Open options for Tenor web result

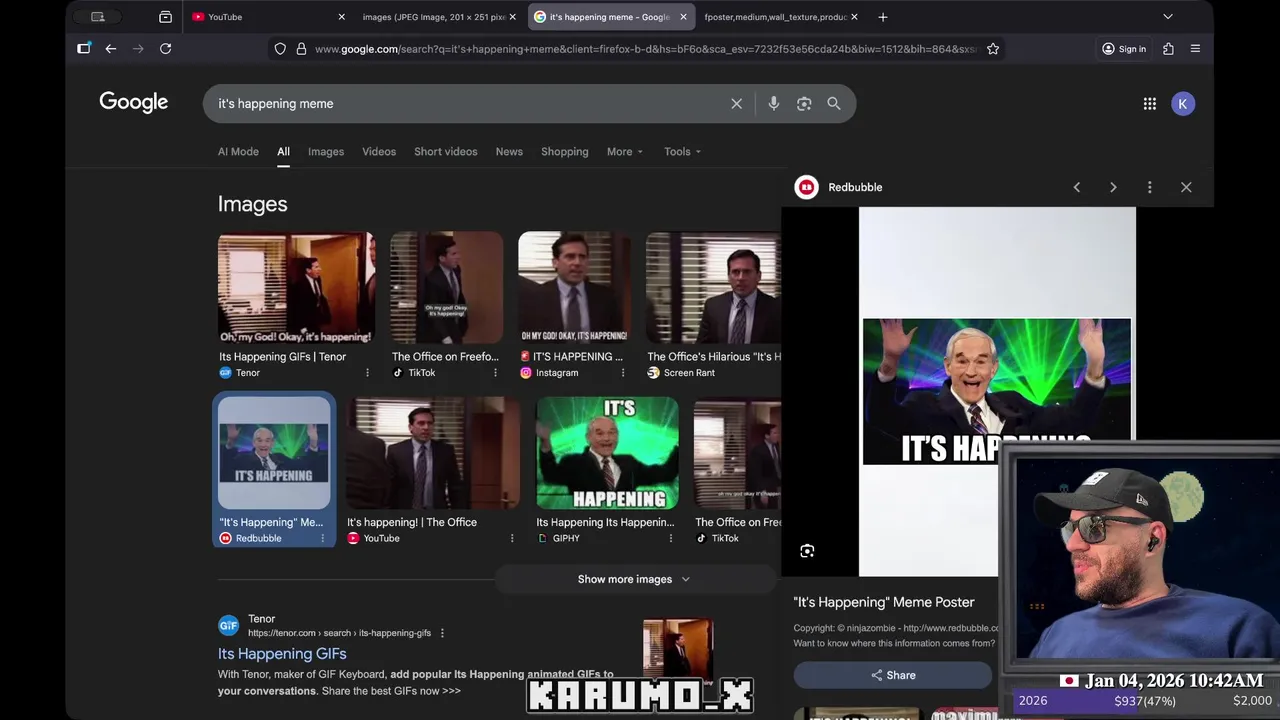(x=442, y=633)
